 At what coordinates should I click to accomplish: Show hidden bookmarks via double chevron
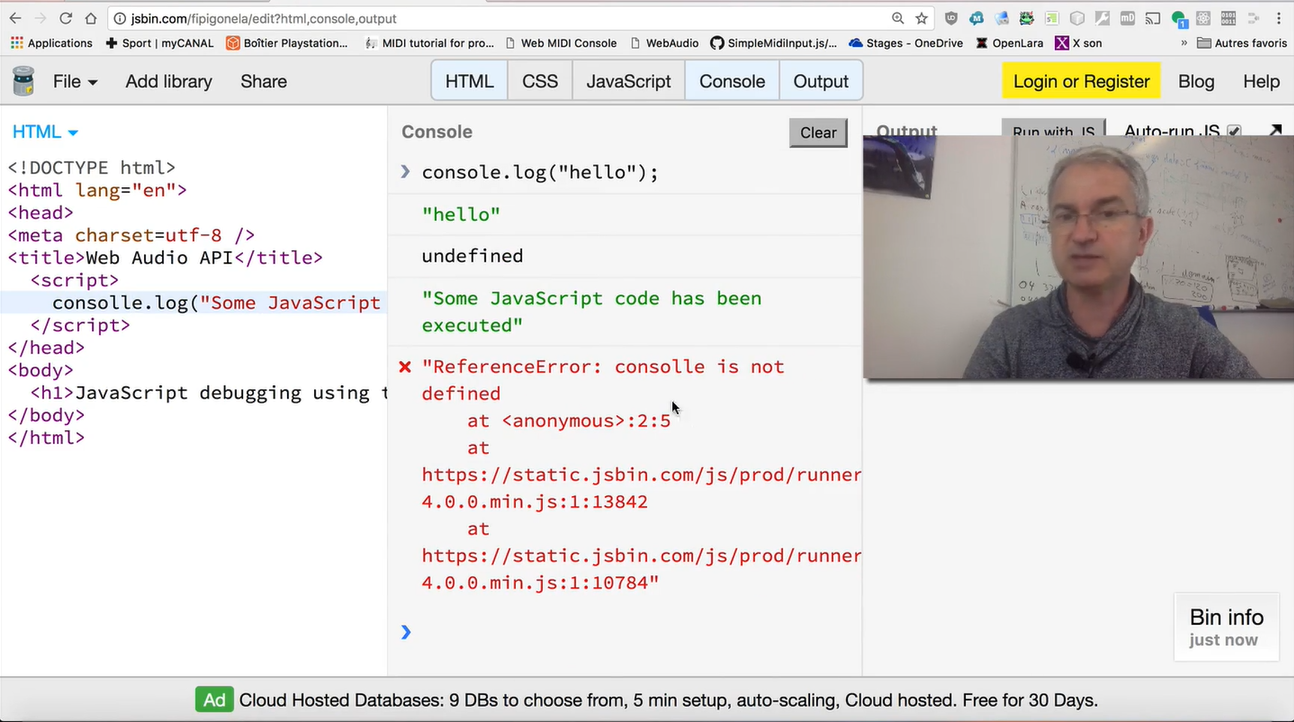tap(1184, 43)
